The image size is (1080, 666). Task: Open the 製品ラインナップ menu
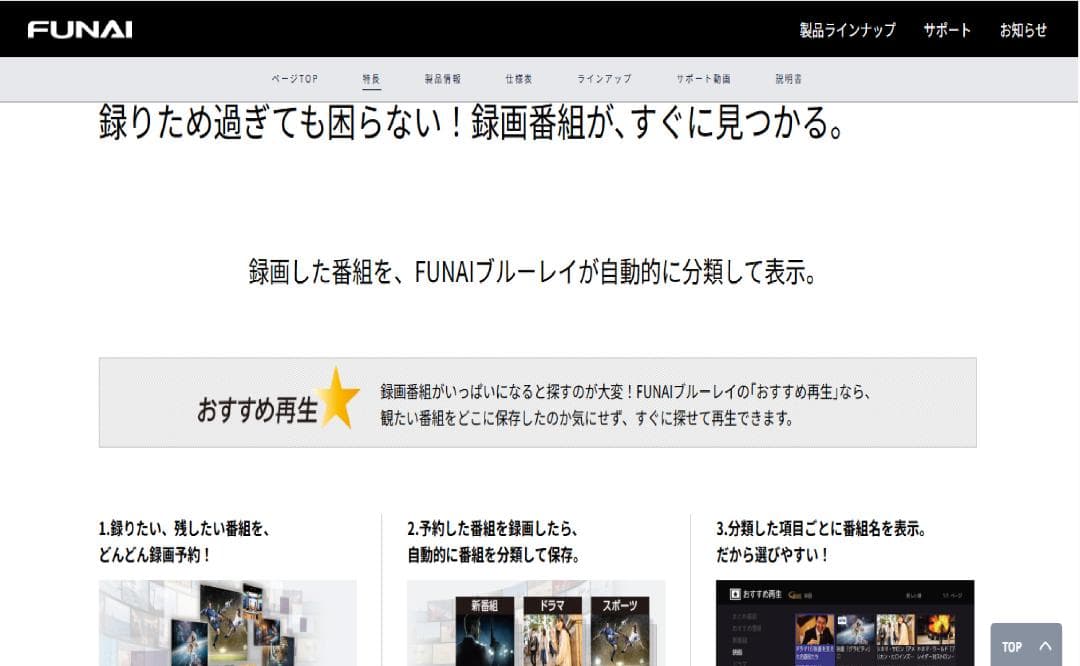846,30
